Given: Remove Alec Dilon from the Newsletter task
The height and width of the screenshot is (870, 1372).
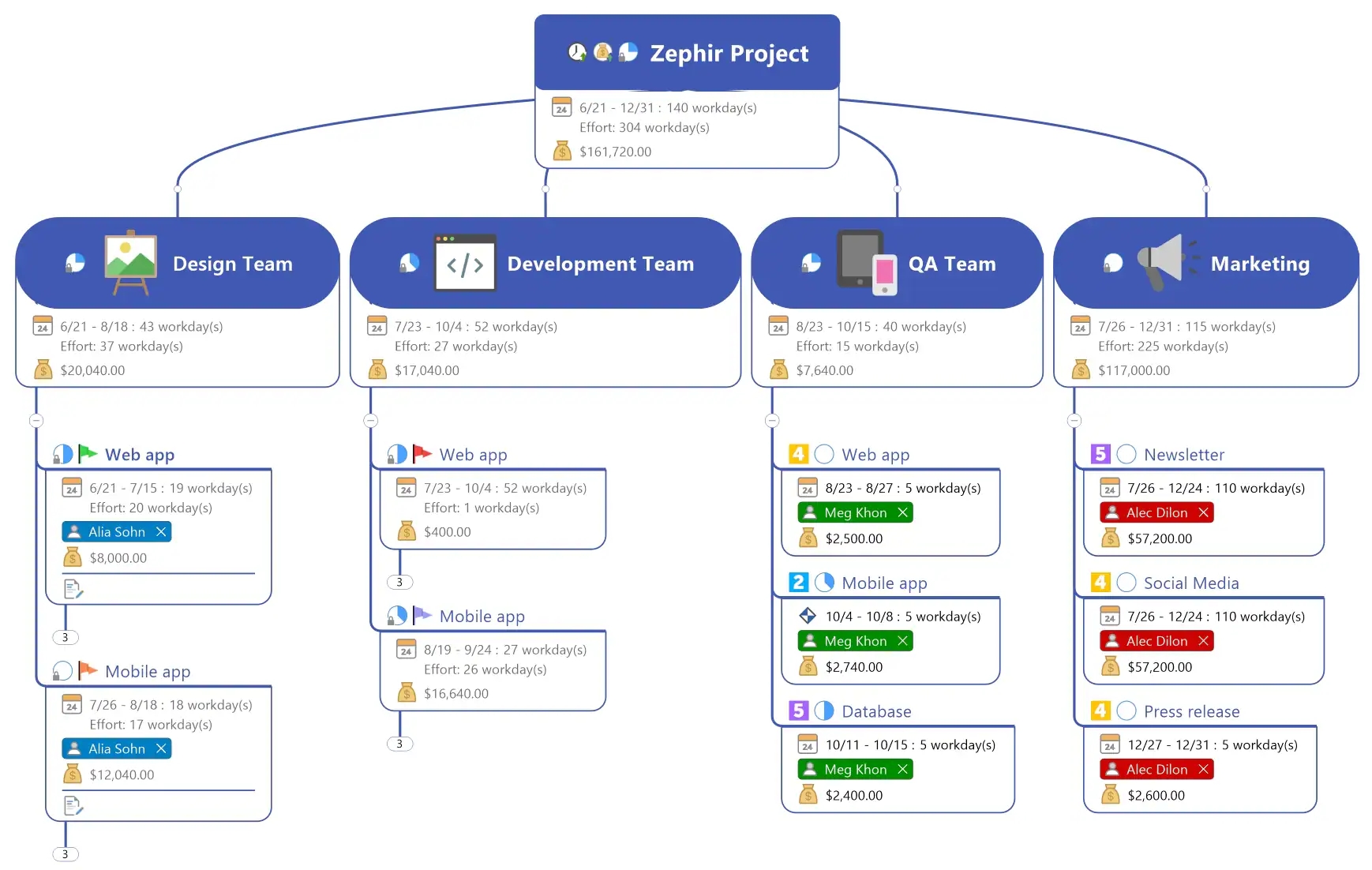Looking at the screenshot, I should 1203,512.
